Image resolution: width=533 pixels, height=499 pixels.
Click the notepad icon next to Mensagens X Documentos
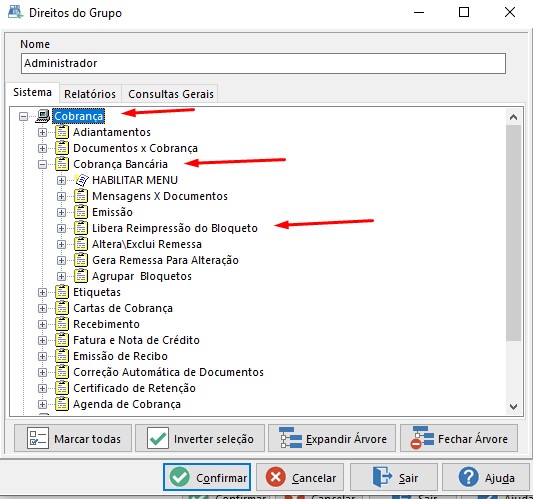coord(81,196)
